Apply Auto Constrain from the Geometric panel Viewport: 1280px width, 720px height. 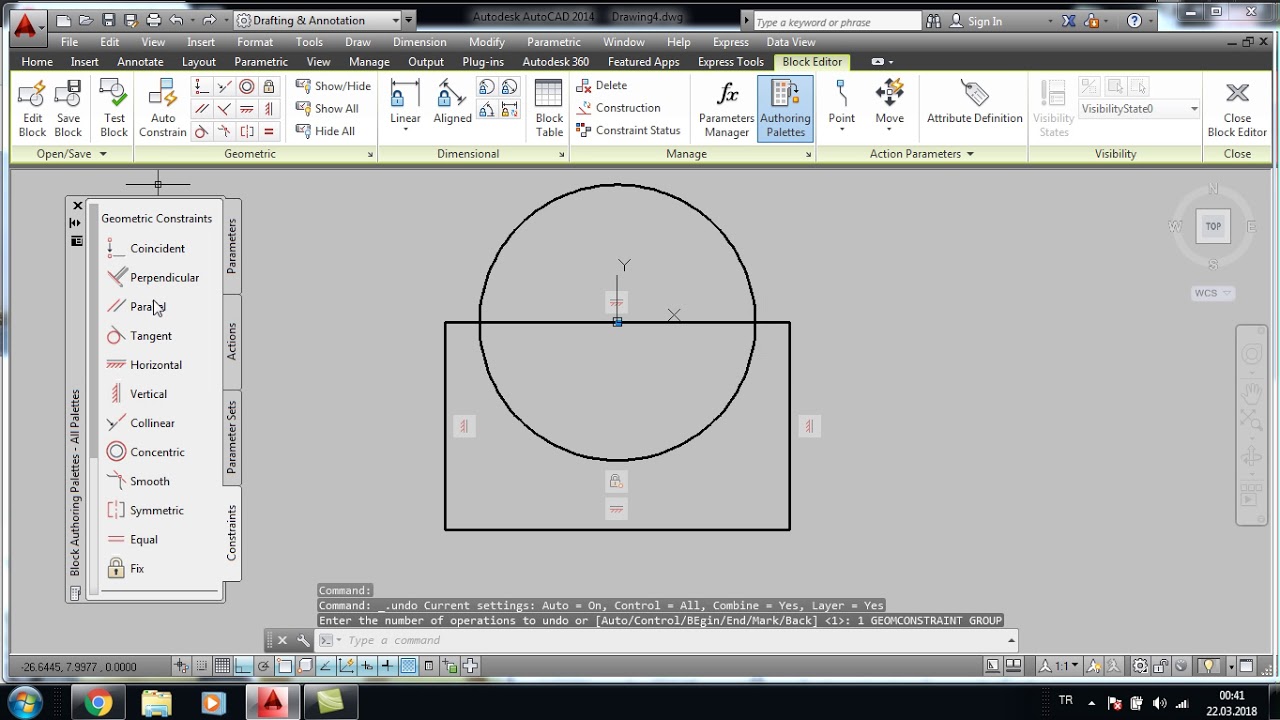(163, 109)
